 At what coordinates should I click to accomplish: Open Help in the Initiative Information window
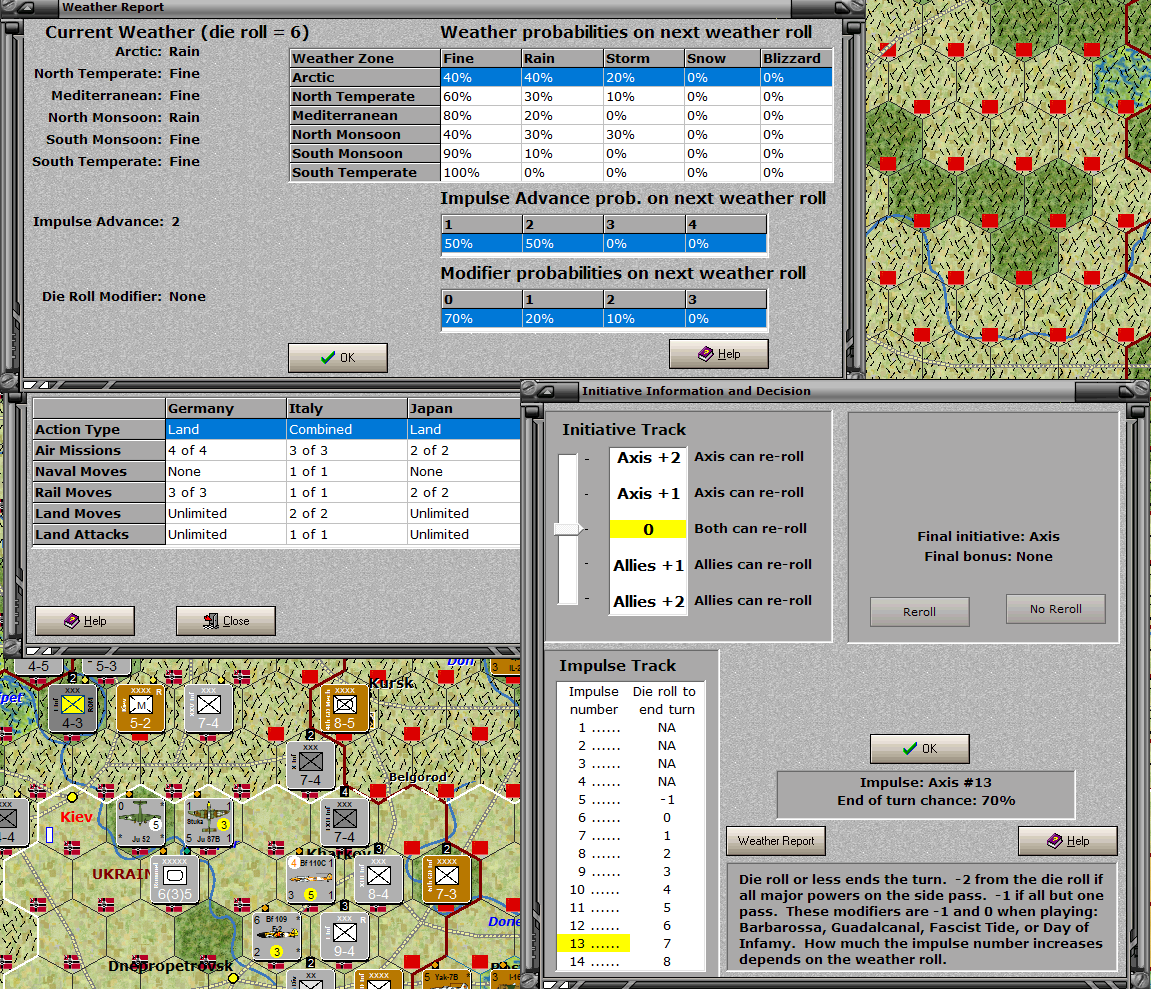tap(1067, 841)
